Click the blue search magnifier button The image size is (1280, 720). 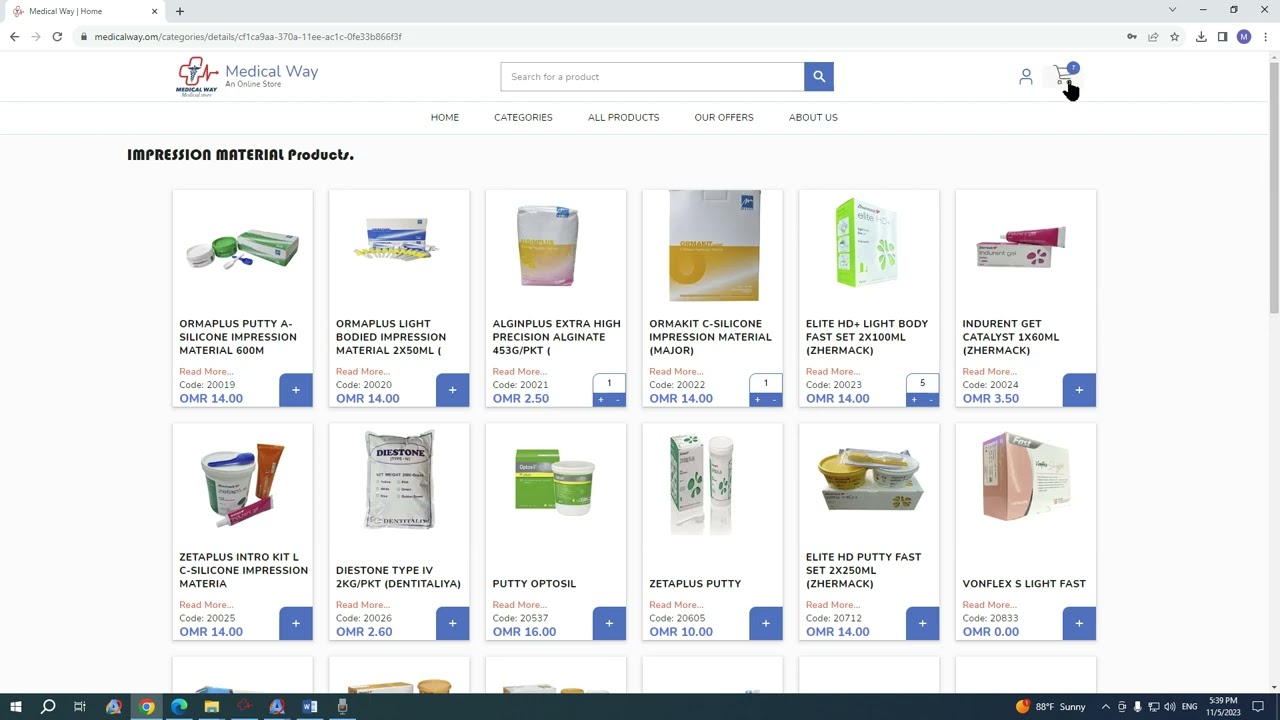click(x=819, y=77)
